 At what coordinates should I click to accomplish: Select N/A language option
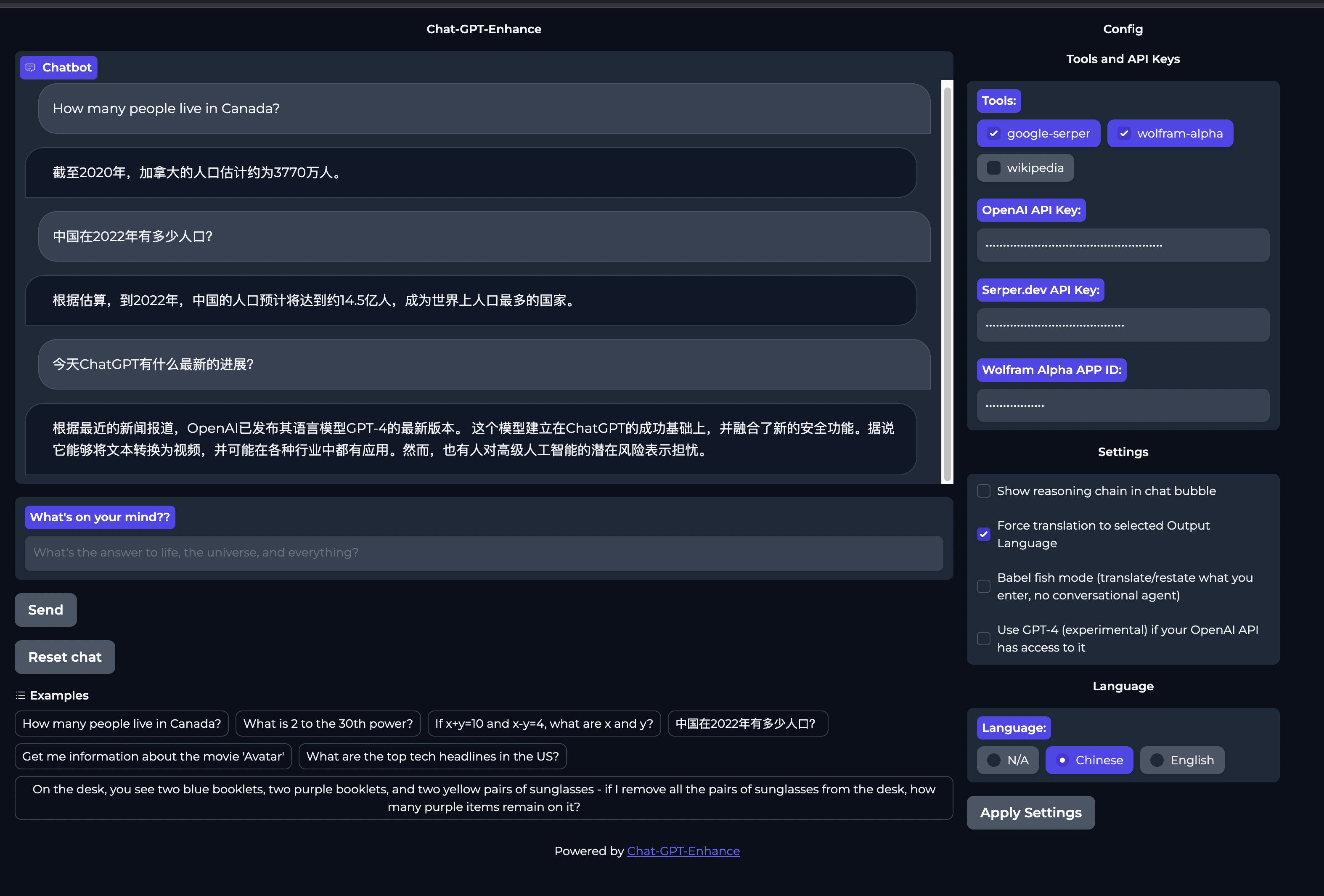pos(993,761)
